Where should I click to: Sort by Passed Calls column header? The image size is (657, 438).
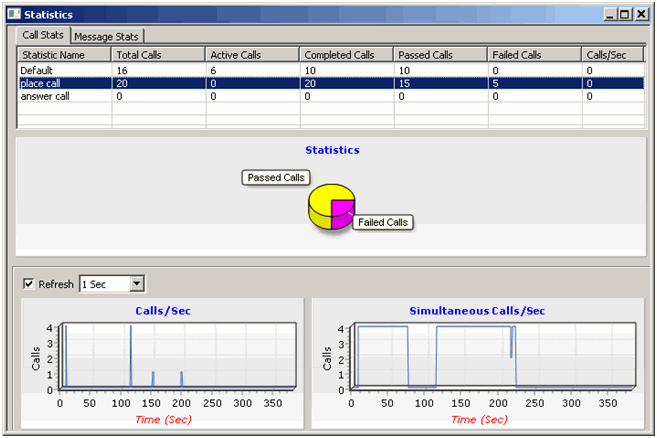[x=440, y=55]
